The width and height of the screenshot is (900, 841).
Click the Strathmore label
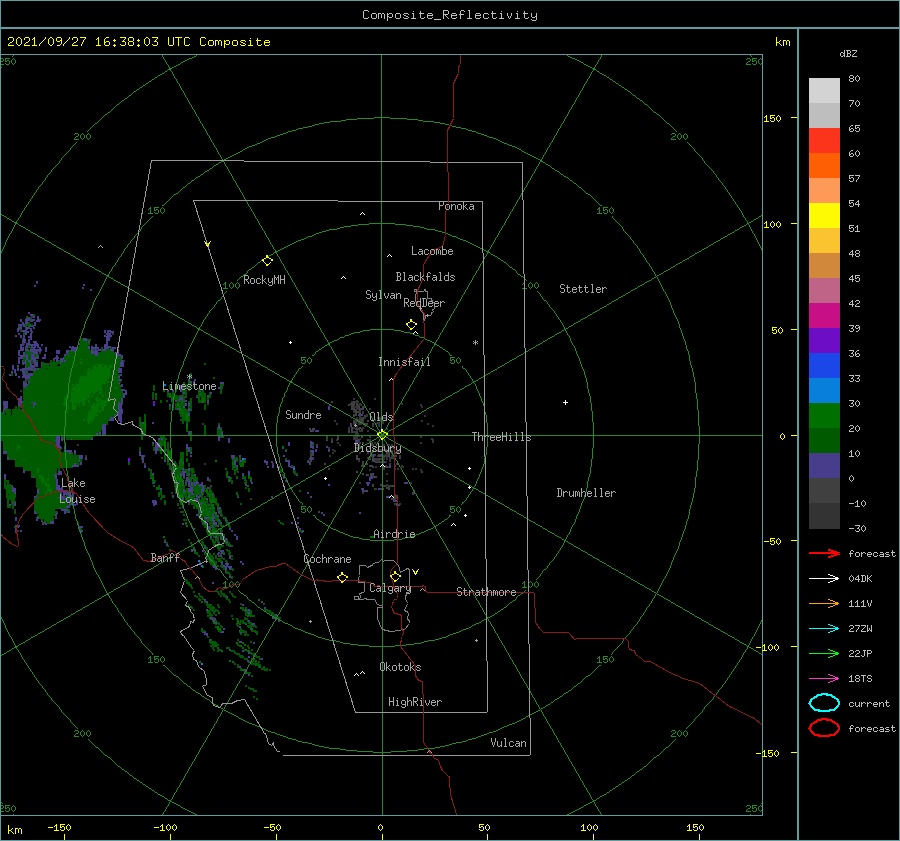(x=486, y=592)
